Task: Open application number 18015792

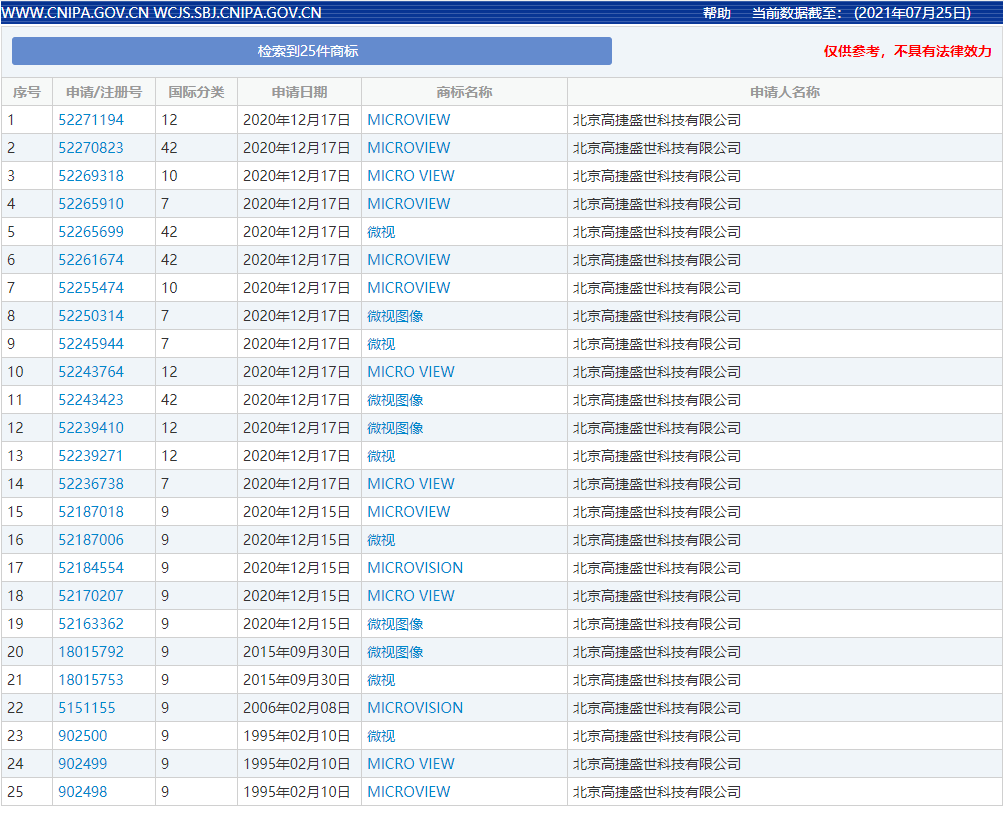Action: (91, 652)
